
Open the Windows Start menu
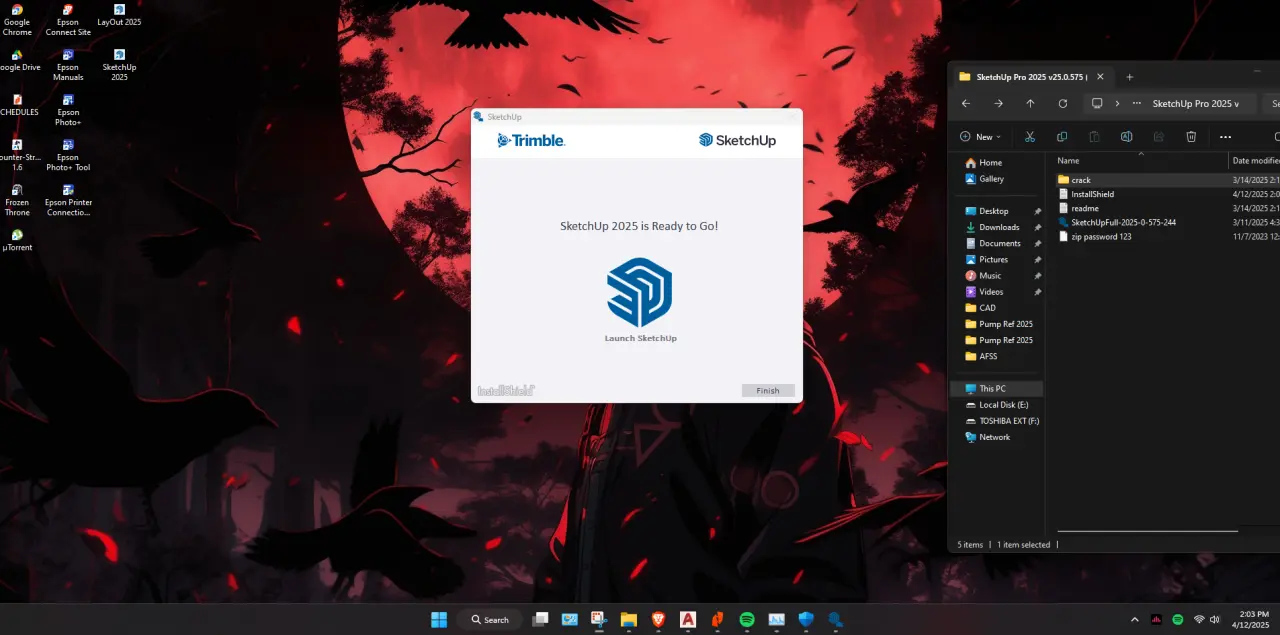(439, 620)
